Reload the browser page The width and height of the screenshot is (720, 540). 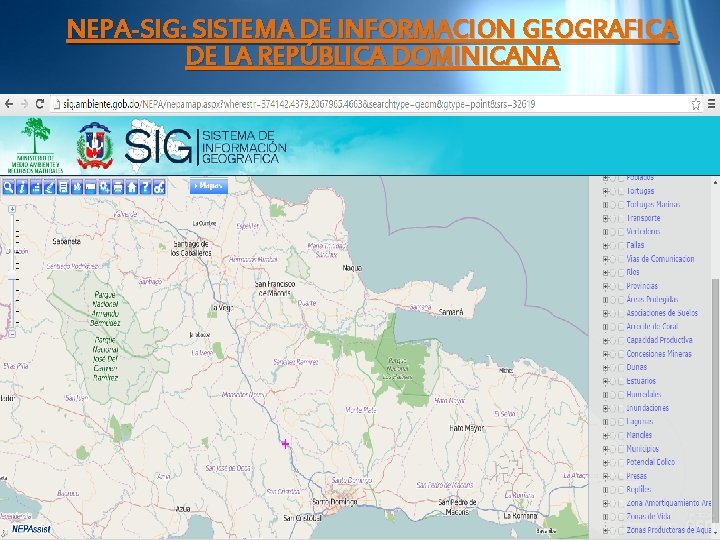click(x=40, y=104)
